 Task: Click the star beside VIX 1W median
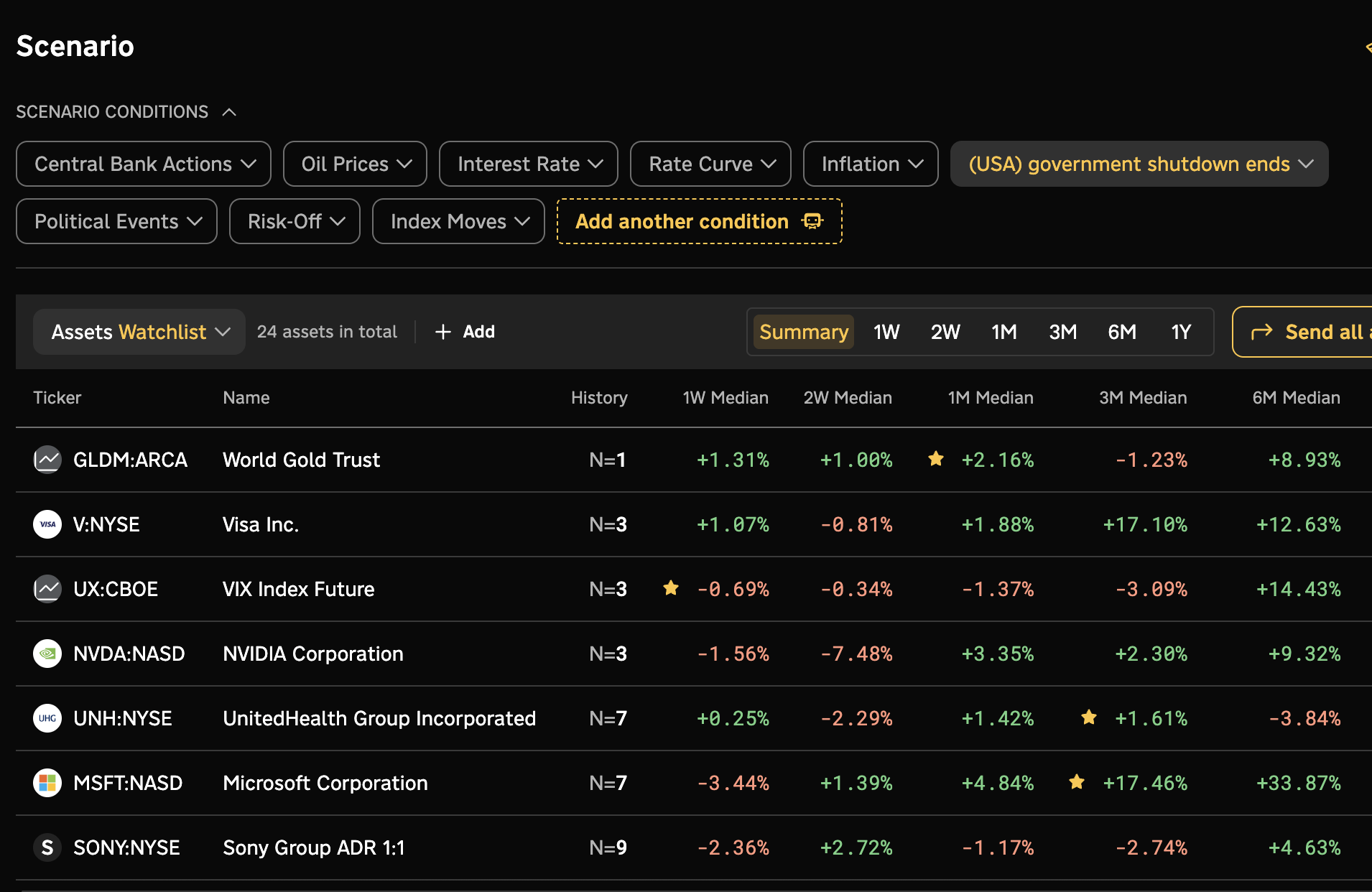tap(671, 587)
